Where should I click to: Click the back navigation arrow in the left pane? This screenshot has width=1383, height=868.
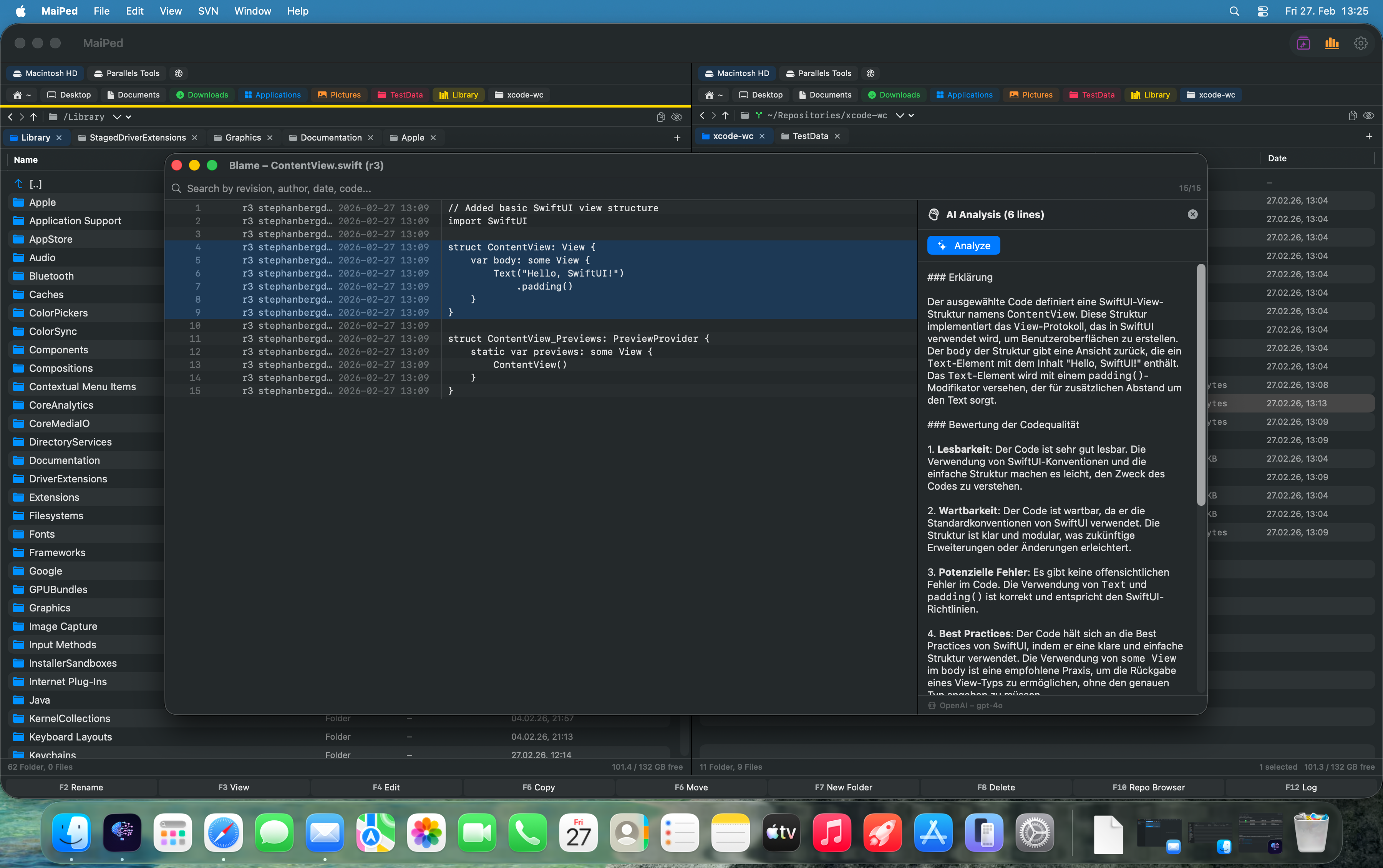[x=10, y=116]
